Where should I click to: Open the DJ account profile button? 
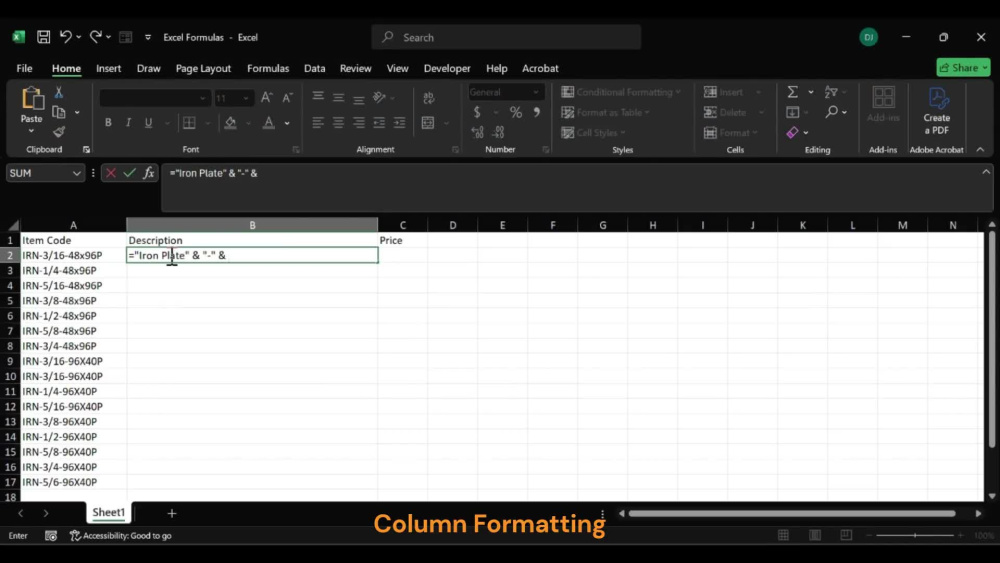869,37
